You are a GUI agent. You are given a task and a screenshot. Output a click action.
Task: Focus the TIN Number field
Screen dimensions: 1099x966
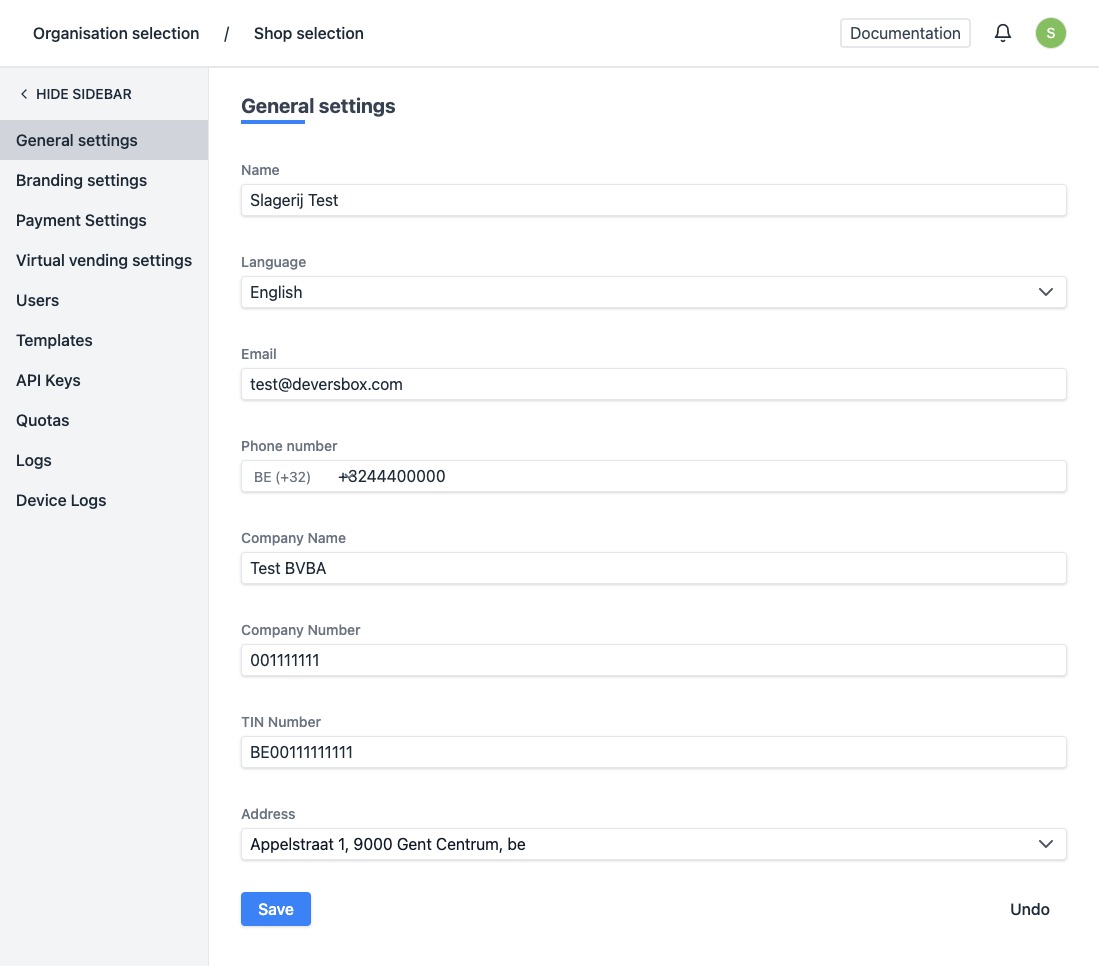coord(653,752)
